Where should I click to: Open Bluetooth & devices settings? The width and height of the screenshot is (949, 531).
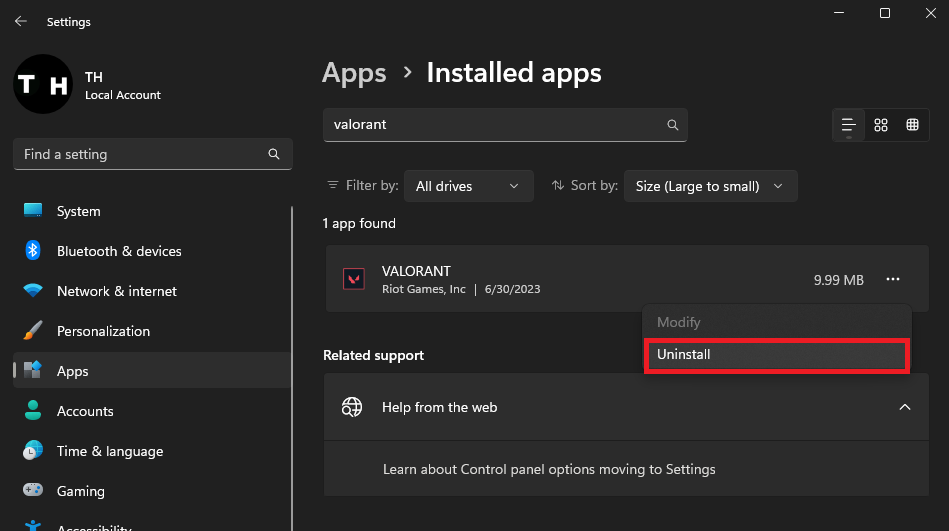pos(119,251)
